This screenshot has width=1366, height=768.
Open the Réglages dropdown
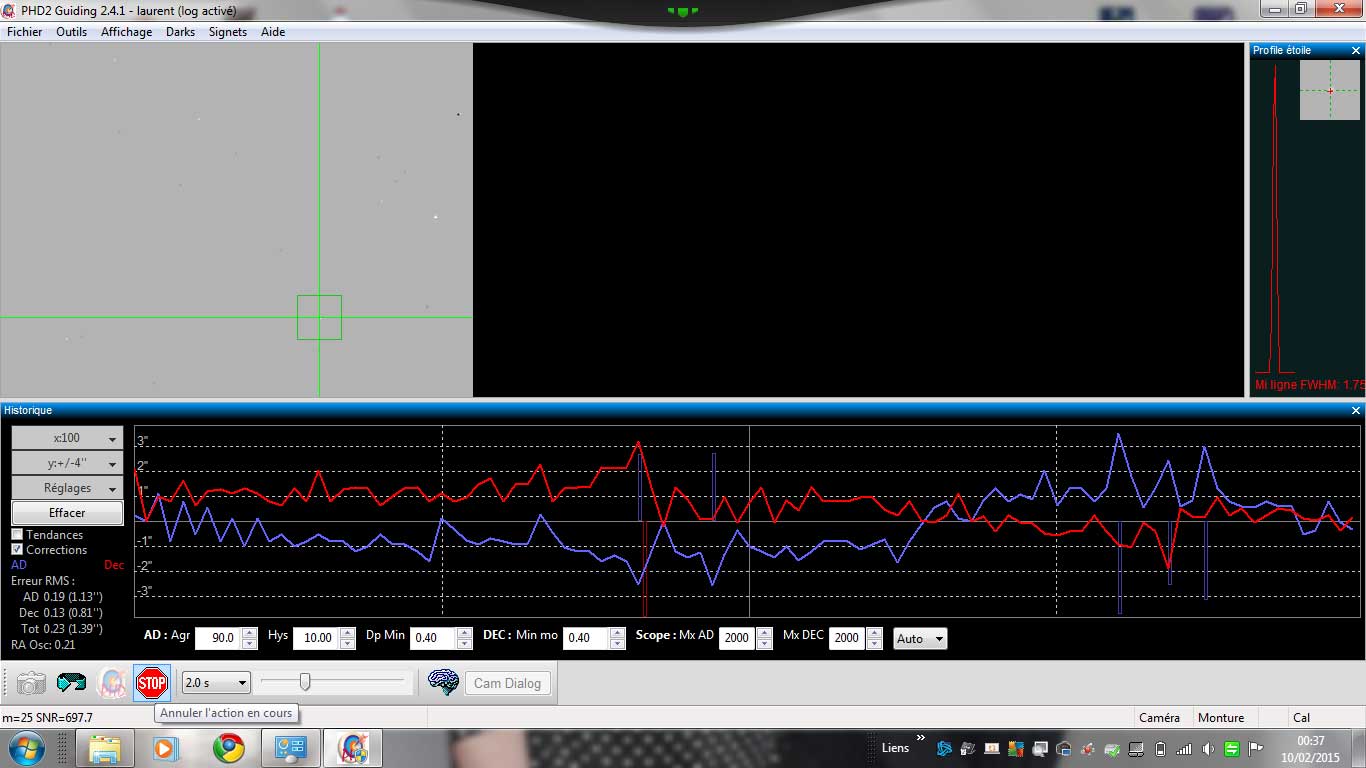click(x=67, y=488)
